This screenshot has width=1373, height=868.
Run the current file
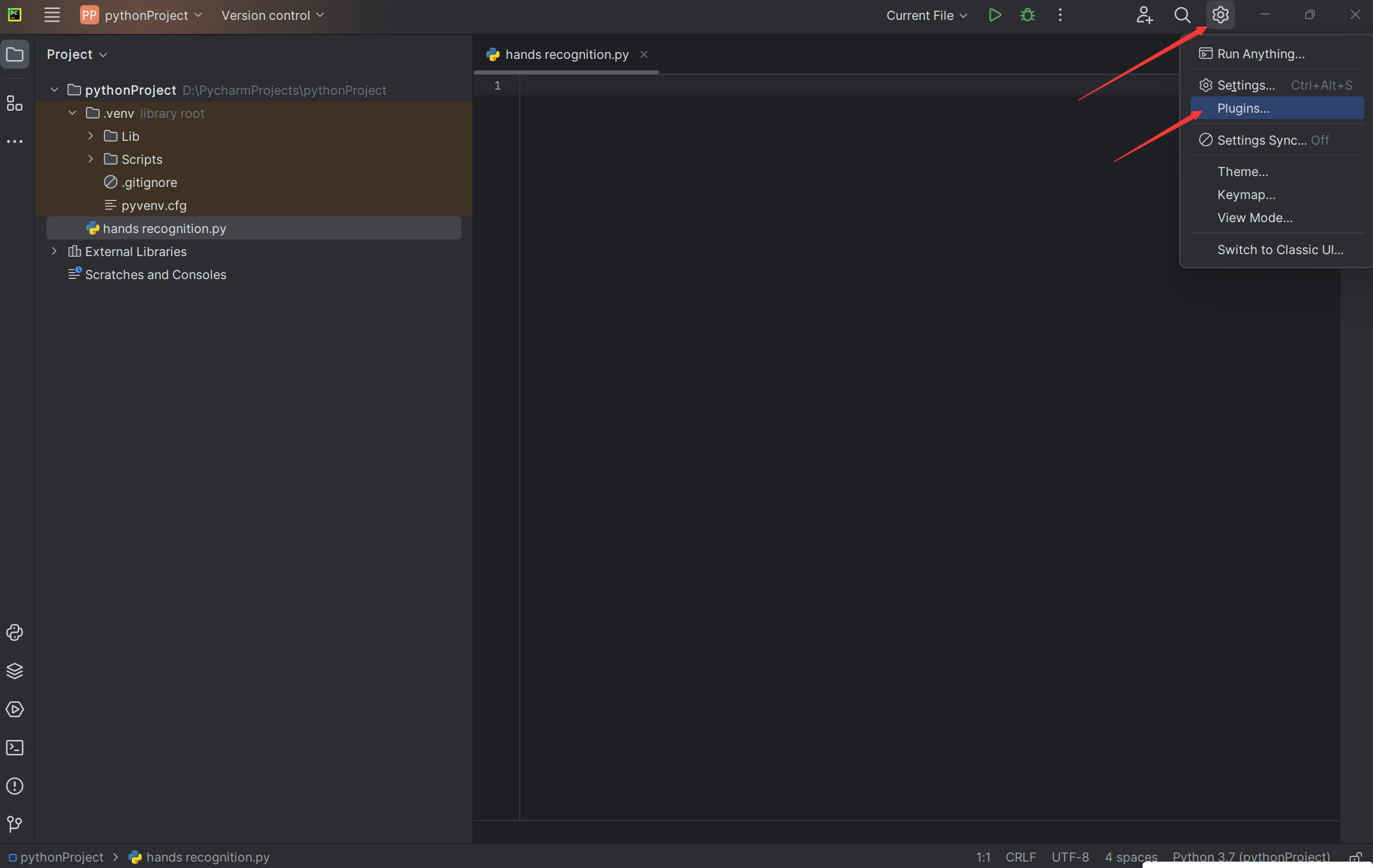994,15
